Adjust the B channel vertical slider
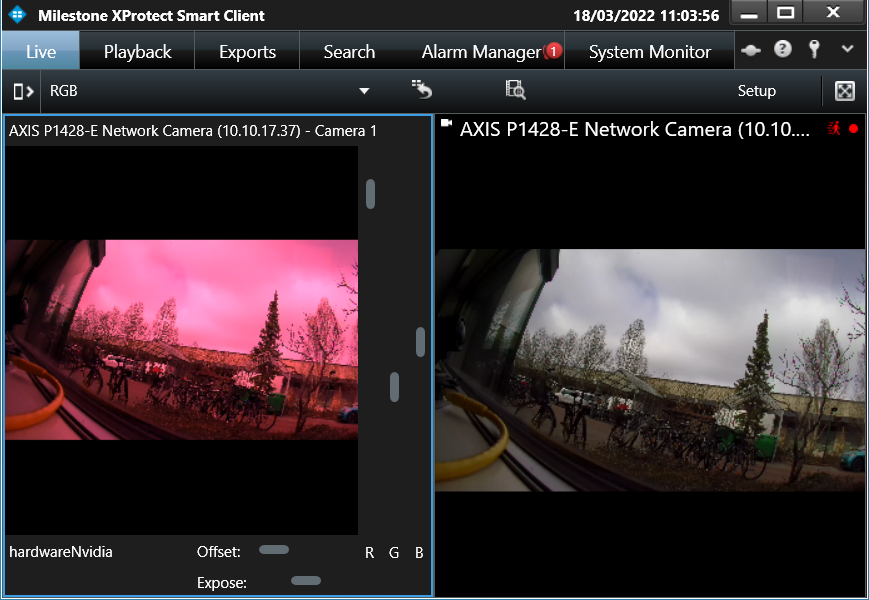The width and height of the screenshot is (869, 600). pyautogui.click(x=420, y=342)
